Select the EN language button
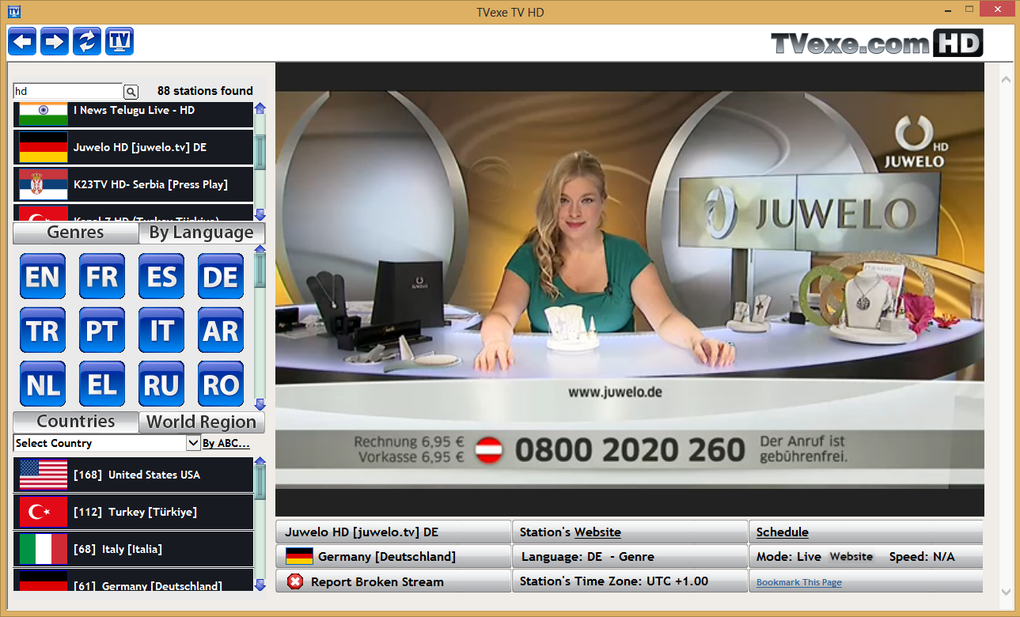This screenshot has height=617, width=1020. click(x=43, y=277)
